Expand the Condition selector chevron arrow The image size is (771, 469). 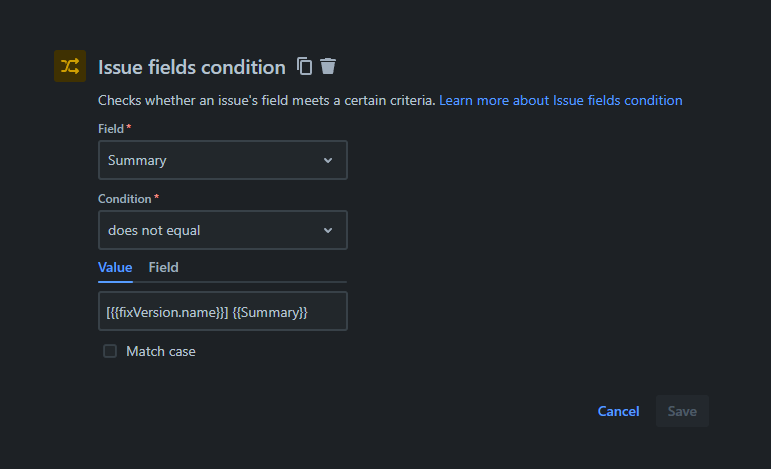pos(328,230)
